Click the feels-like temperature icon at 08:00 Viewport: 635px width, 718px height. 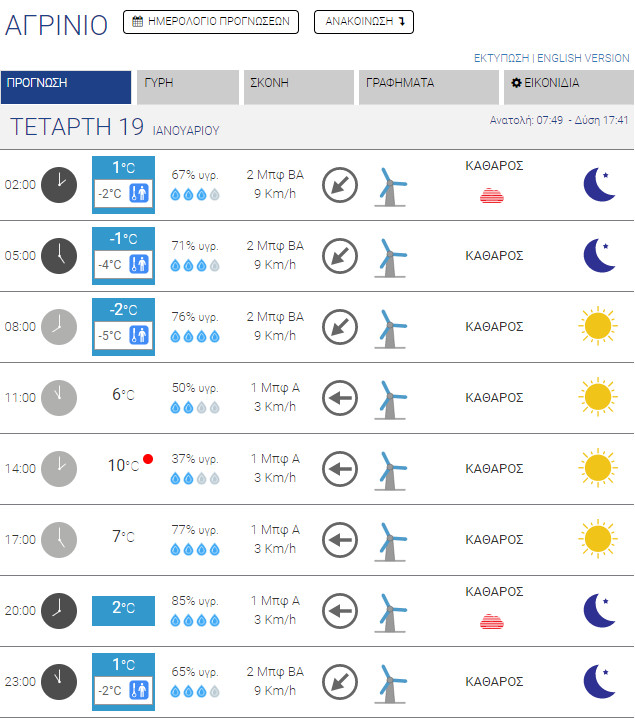click(139, 336)
